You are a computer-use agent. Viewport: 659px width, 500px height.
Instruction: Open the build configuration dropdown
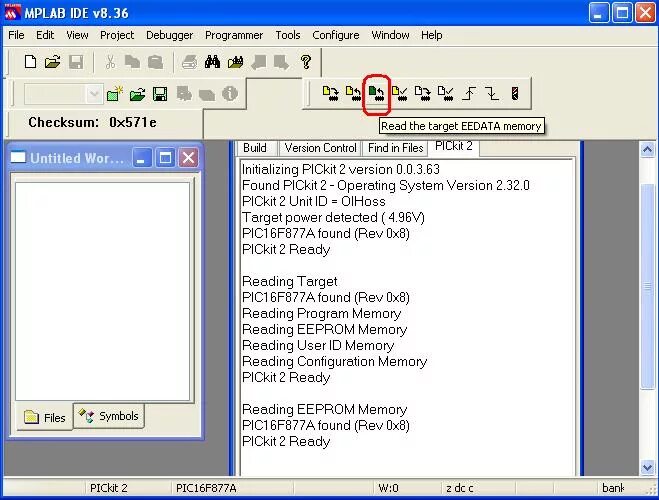[x=94, y=94]
